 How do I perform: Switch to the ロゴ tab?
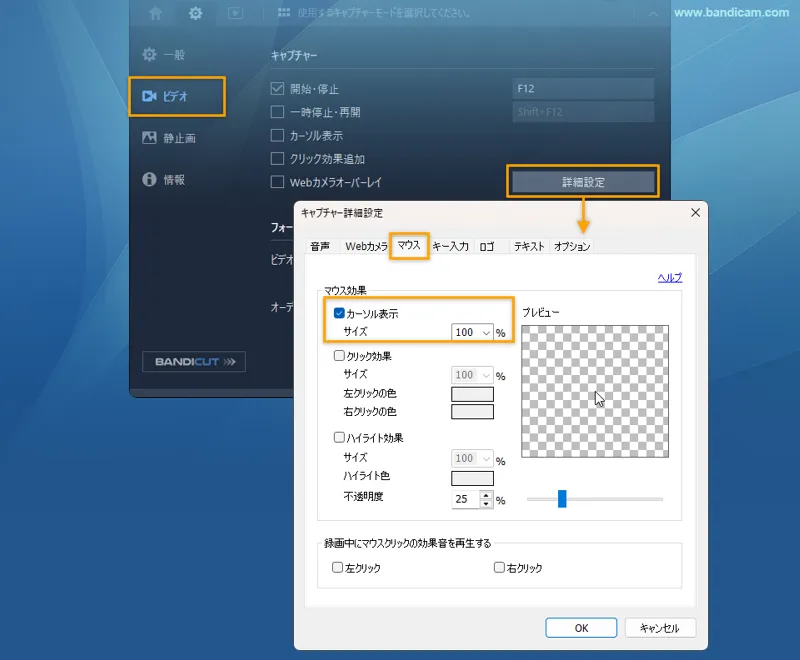click(x=487, y=246)
